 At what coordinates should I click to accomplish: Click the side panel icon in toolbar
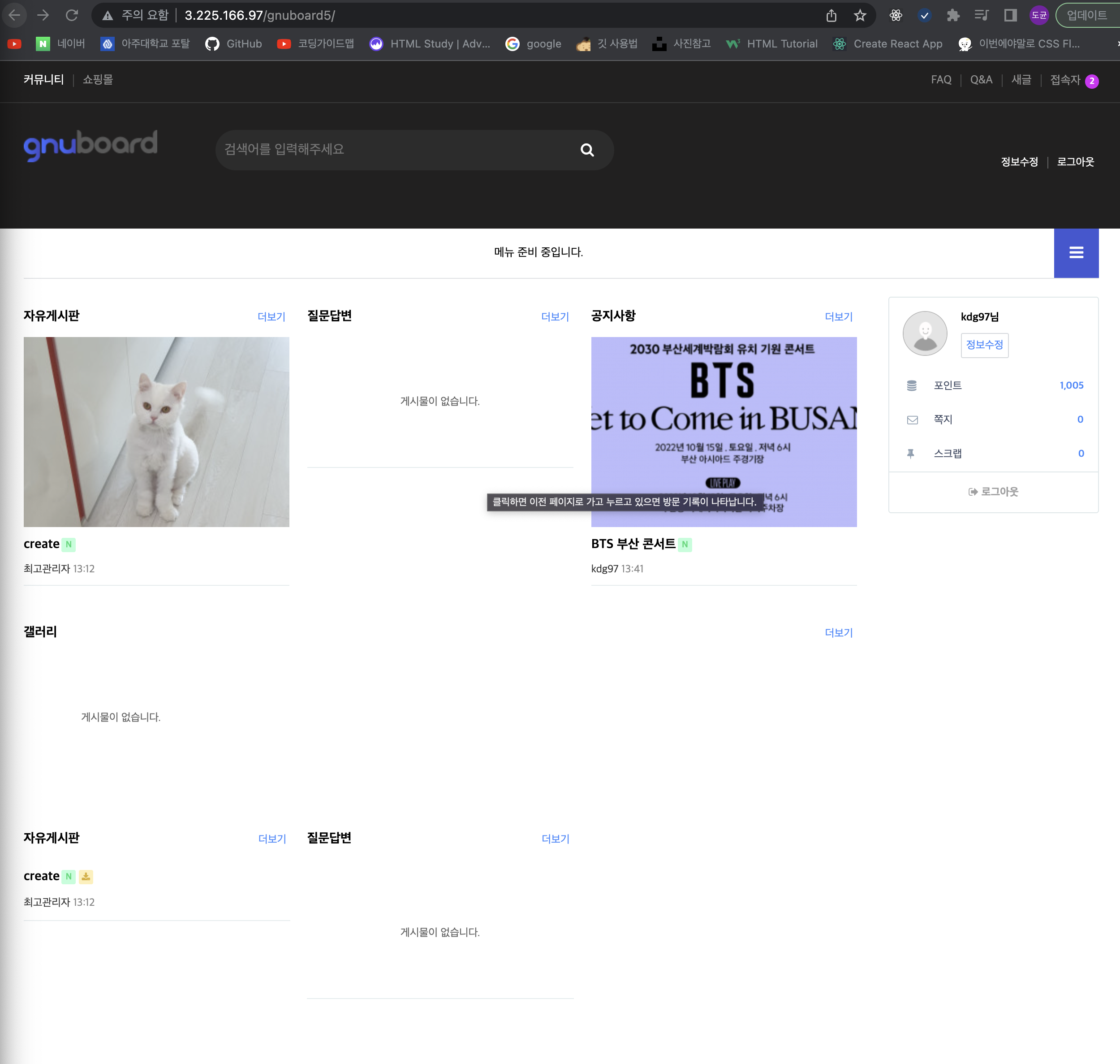(1010, 15)
